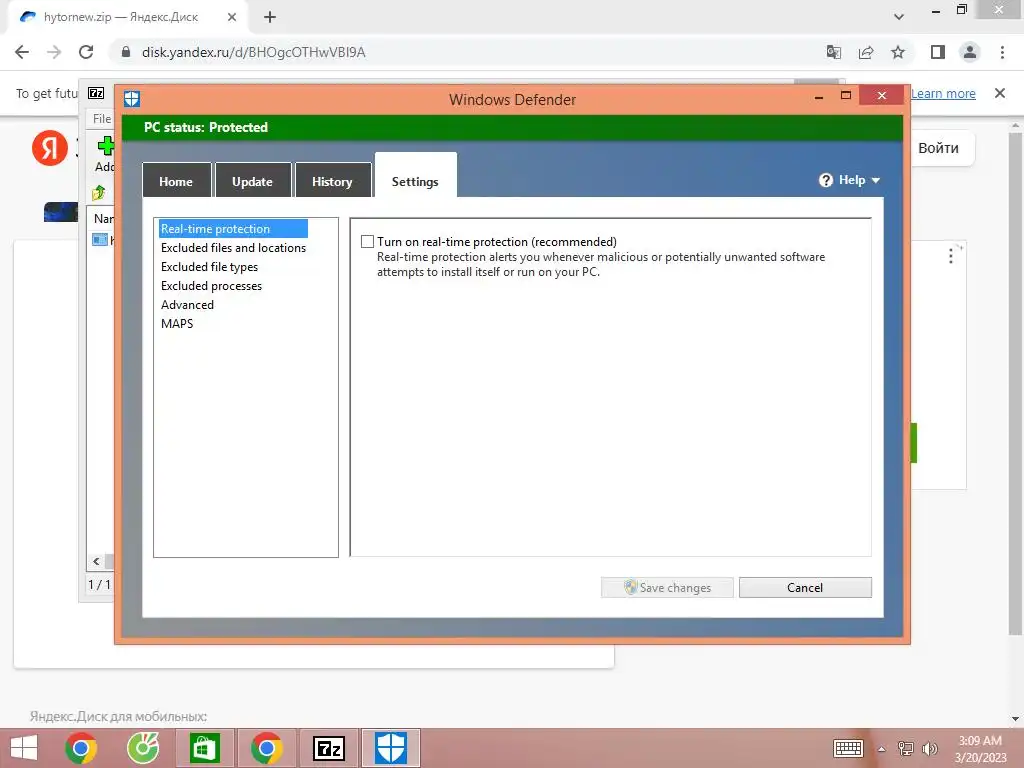Viewport: 1024px width, 768px height.
Task: Click the Yandex Я logo
Action: 50,148
